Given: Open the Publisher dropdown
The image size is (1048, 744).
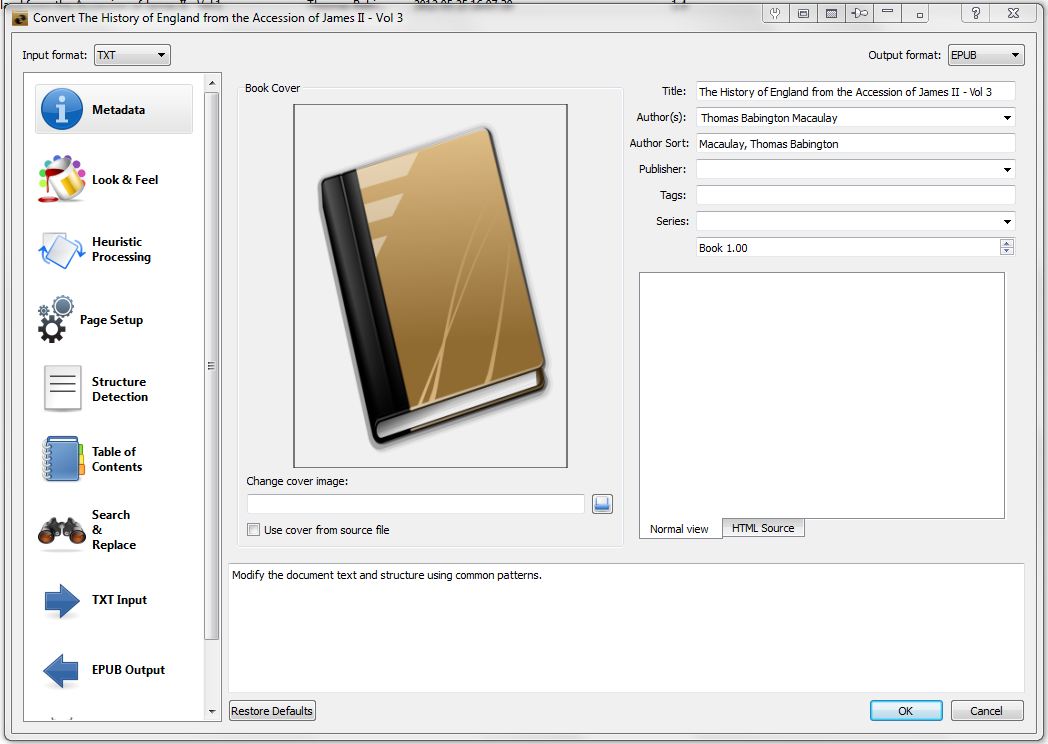Looking at the screenshot, I should point(1006,170).
